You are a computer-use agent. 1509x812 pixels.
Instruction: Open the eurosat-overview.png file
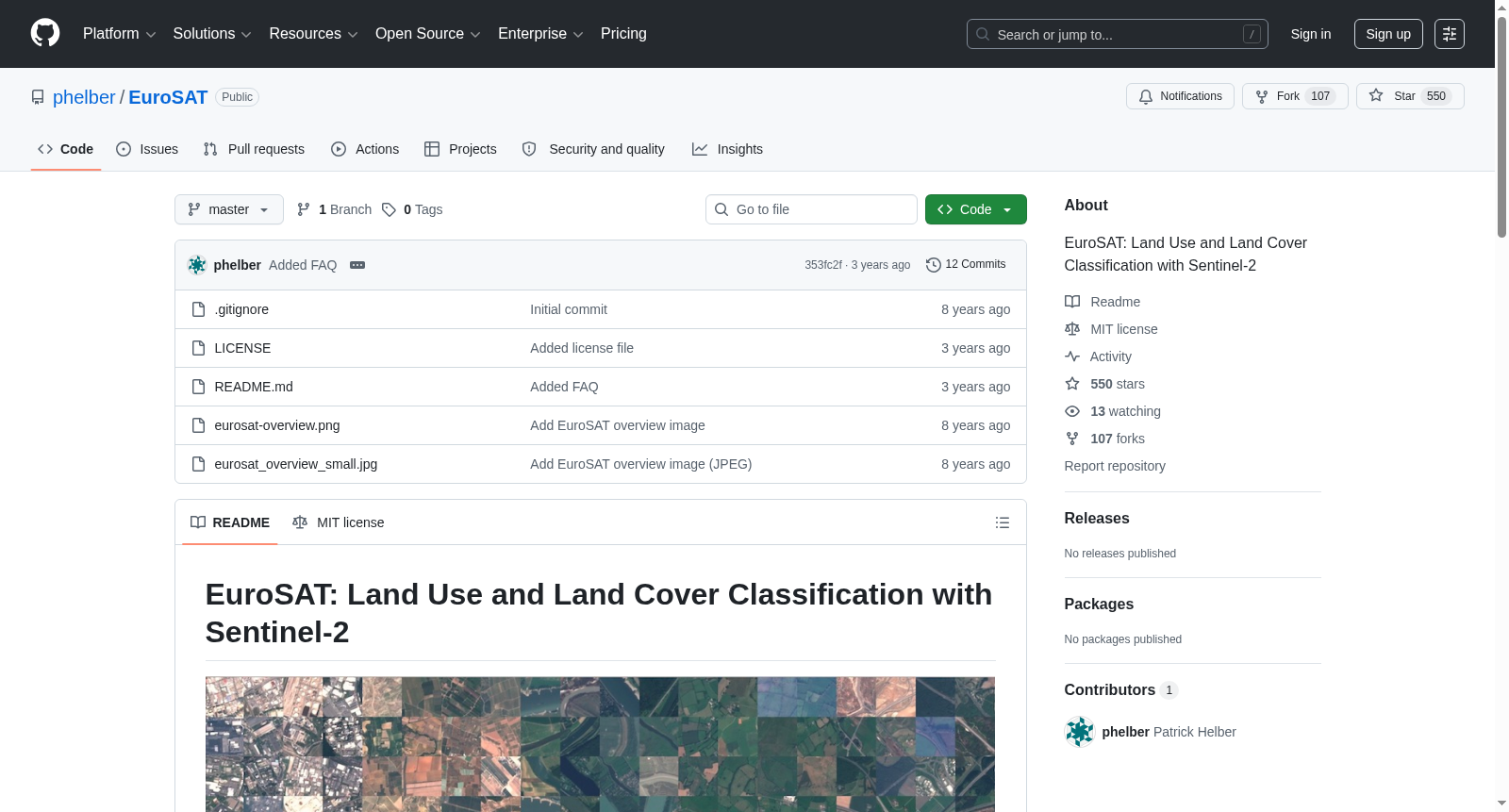pos(277,425)
